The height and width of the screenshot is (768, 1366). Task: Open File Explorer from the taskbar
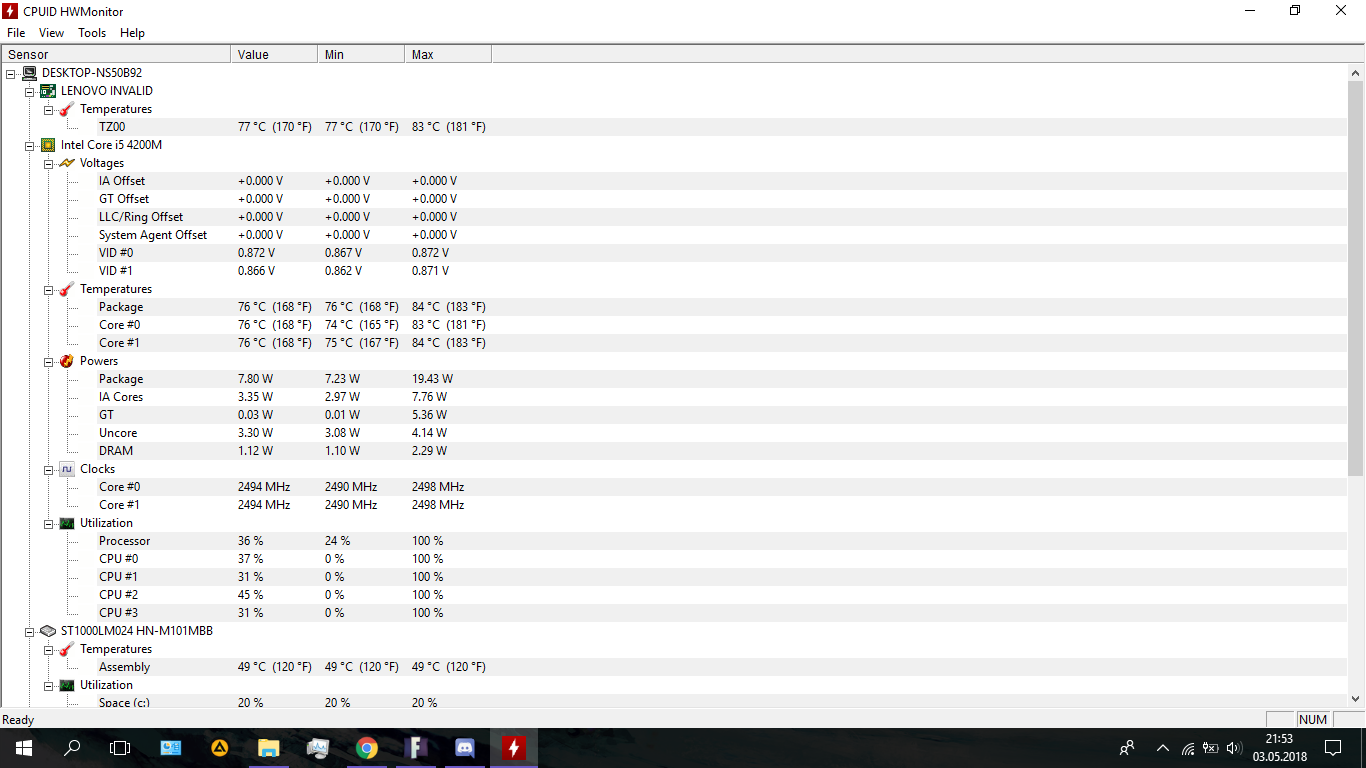point(268,748)
